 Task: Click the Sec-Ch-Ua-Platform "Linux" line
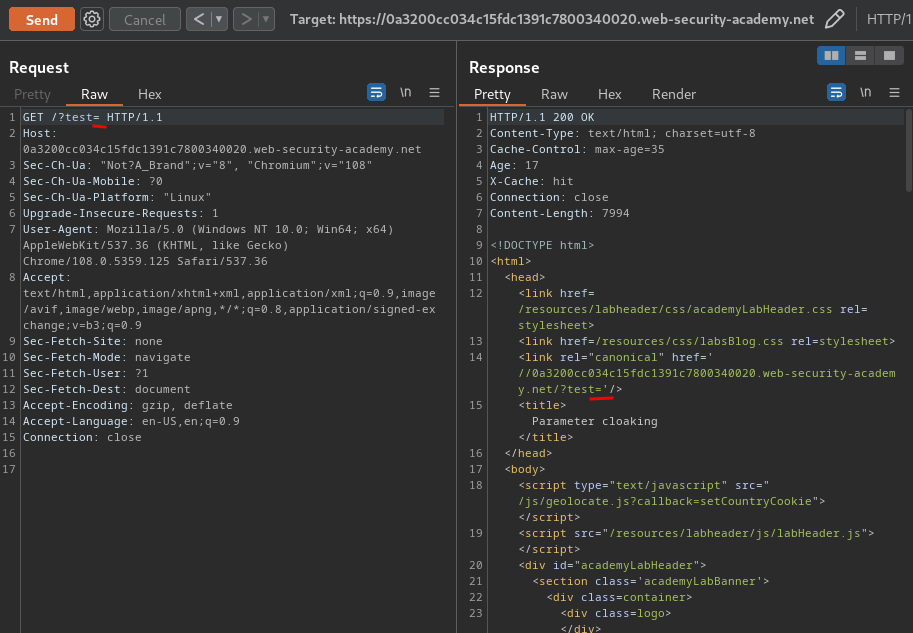116,197
